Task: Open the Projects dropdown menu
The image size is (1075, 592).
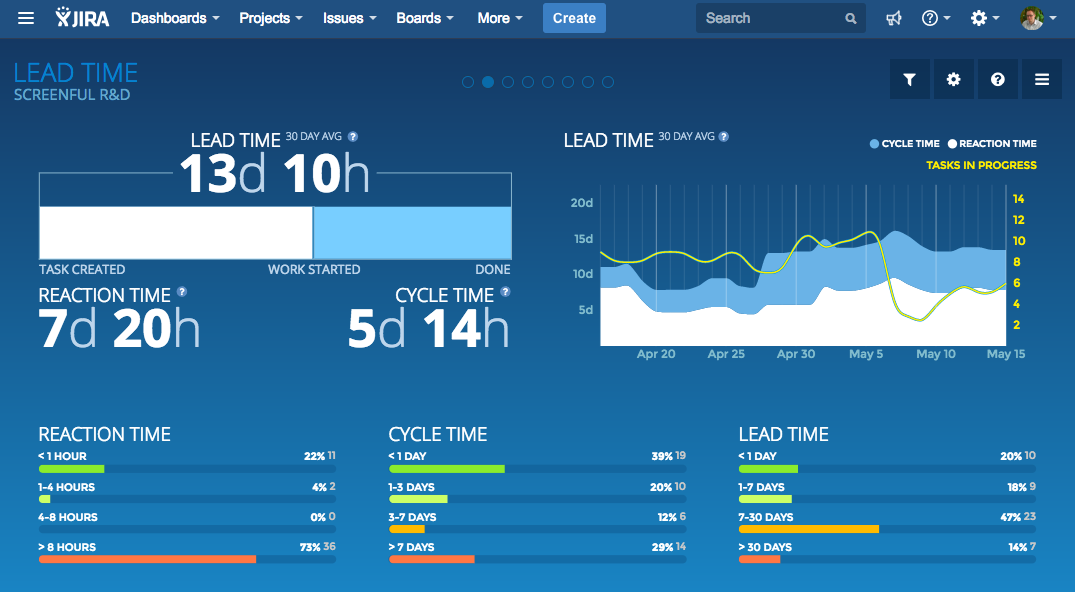Action: click(271, 19)
